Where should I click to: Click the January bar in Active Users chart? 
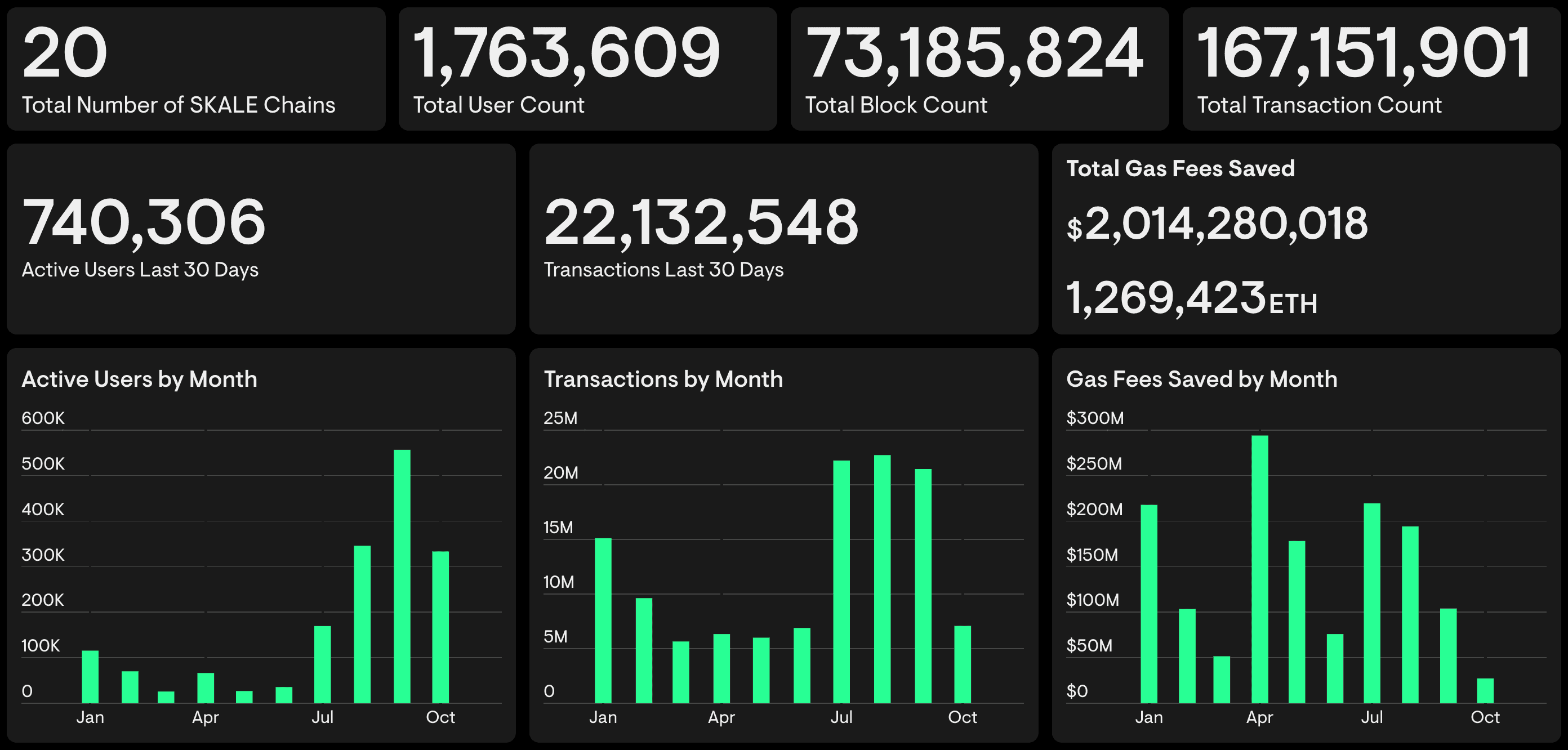pyautogui.click(x=90, y=676)
